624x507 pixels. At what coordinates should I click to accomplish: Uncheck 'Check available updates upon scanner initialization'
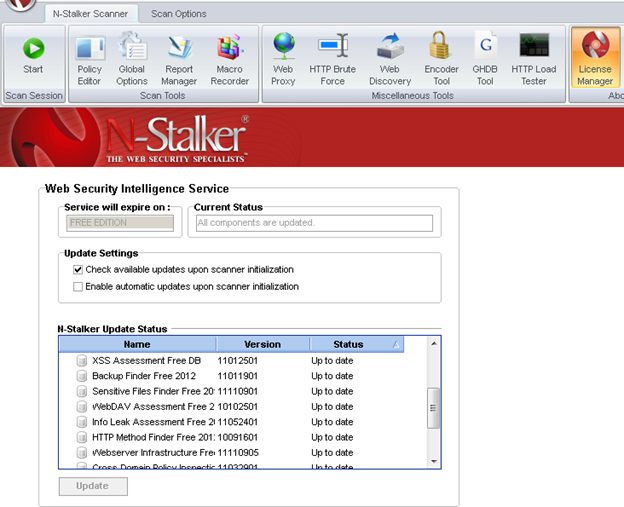coord(78,270)
